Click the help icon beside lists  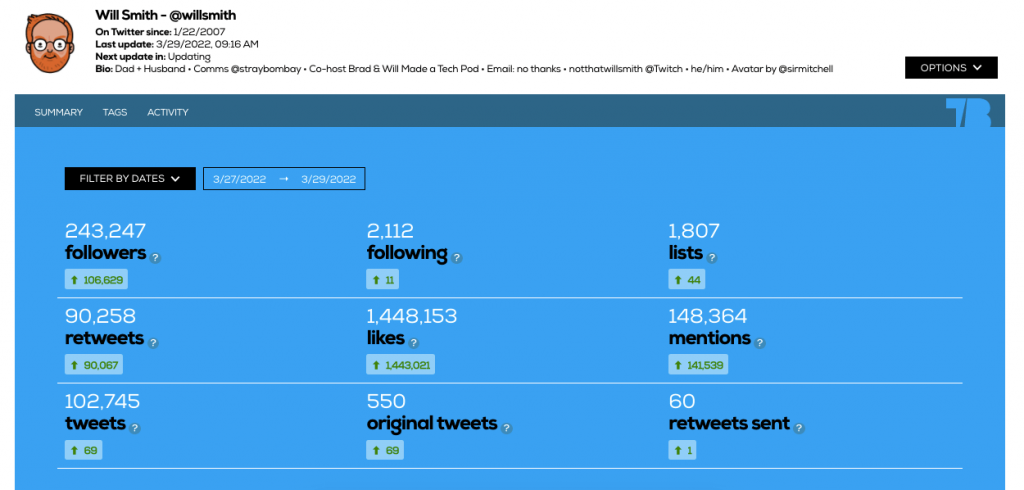coord(712,258)
